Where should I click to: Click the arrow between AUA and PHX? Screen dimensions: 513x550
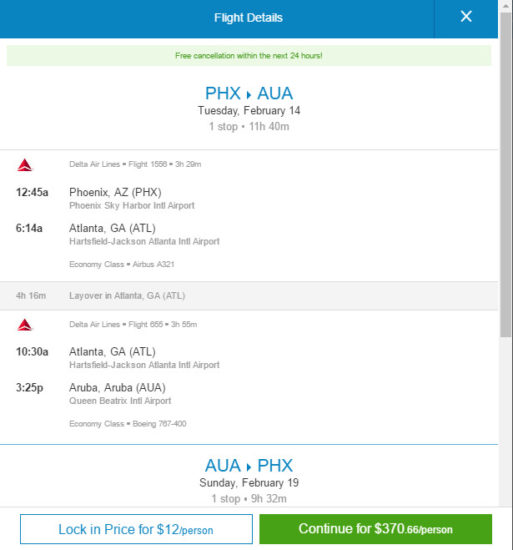(x=249, y=467)
